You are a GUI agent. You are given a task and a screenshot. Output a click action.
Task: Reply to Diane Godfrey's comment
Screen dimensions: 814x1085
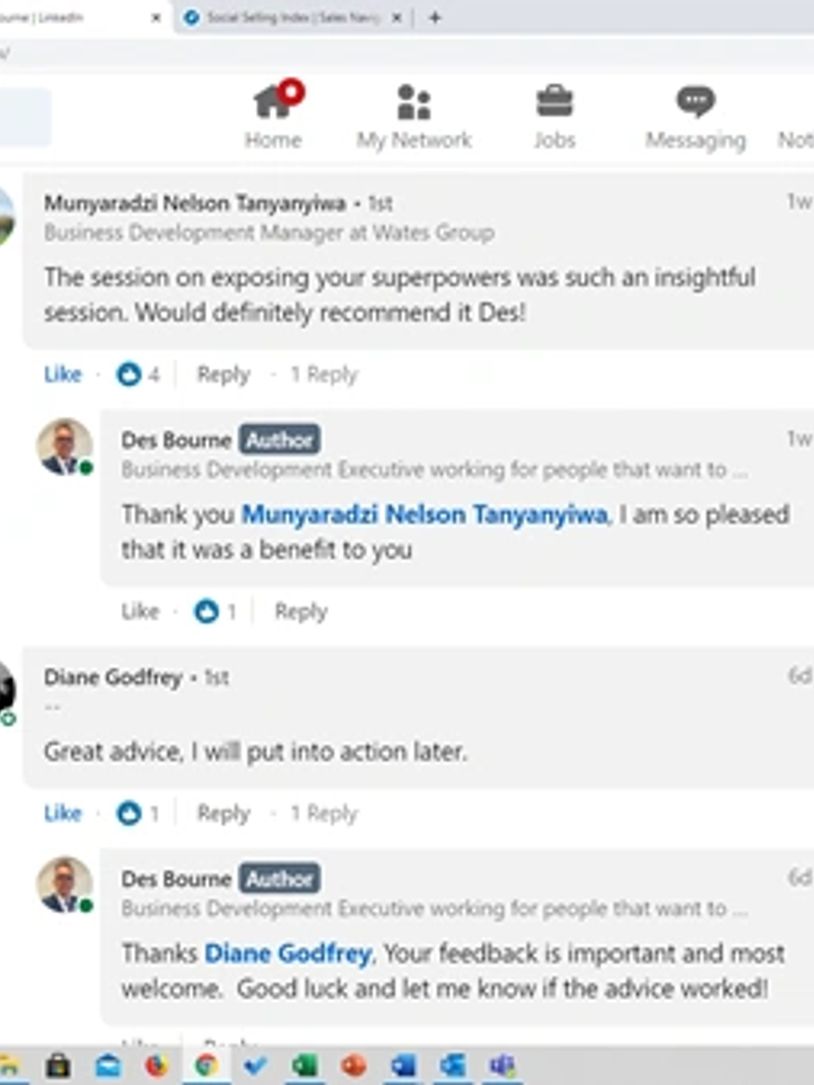pos(223,813)
